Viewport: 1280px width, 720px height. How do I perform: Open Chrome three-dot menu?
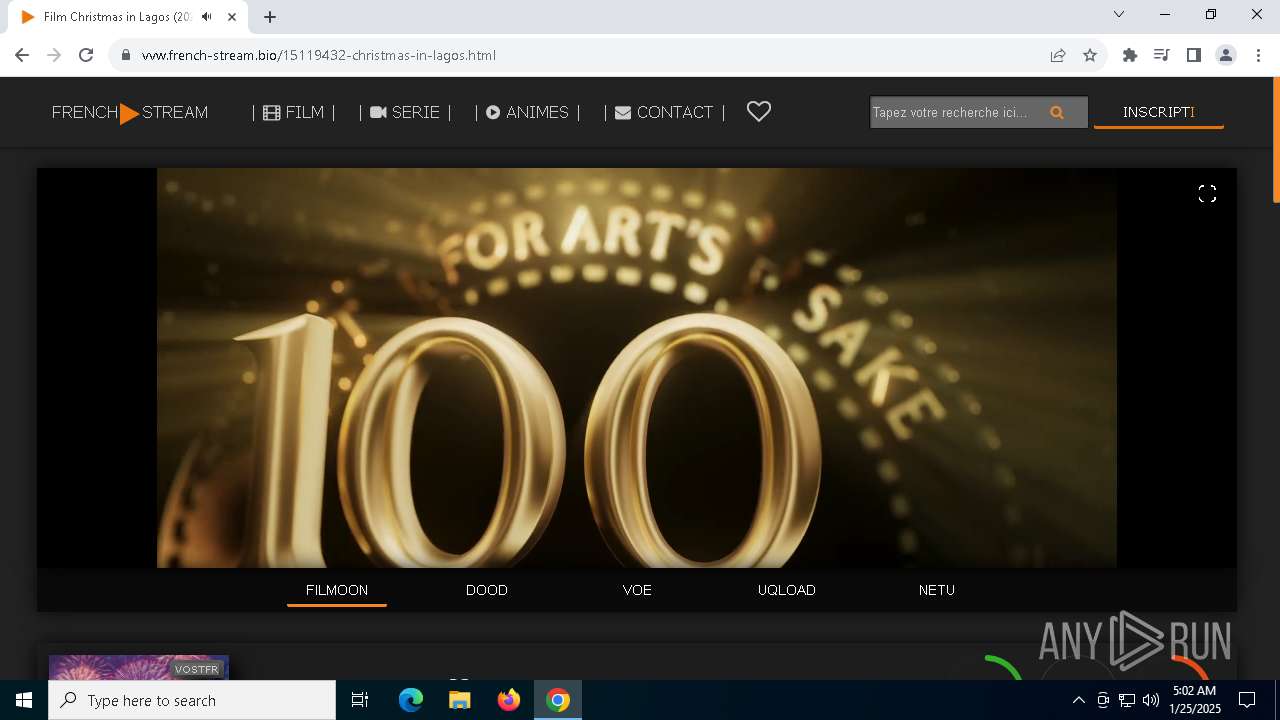(1258, 55)
